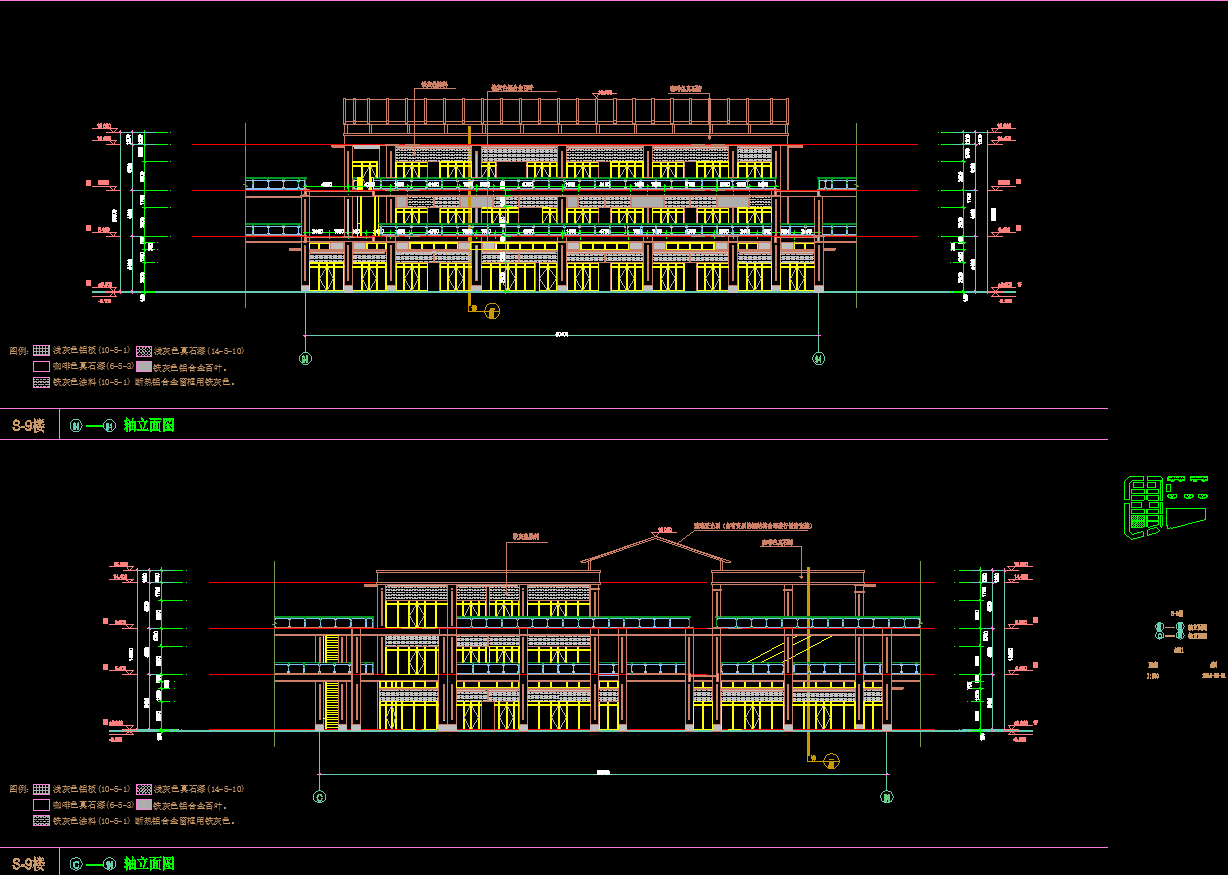This screenshot has width=1228, height=875.
Task: Pick the M axis bubble under the lower elevation's right end
Action: tap(886, 797)
